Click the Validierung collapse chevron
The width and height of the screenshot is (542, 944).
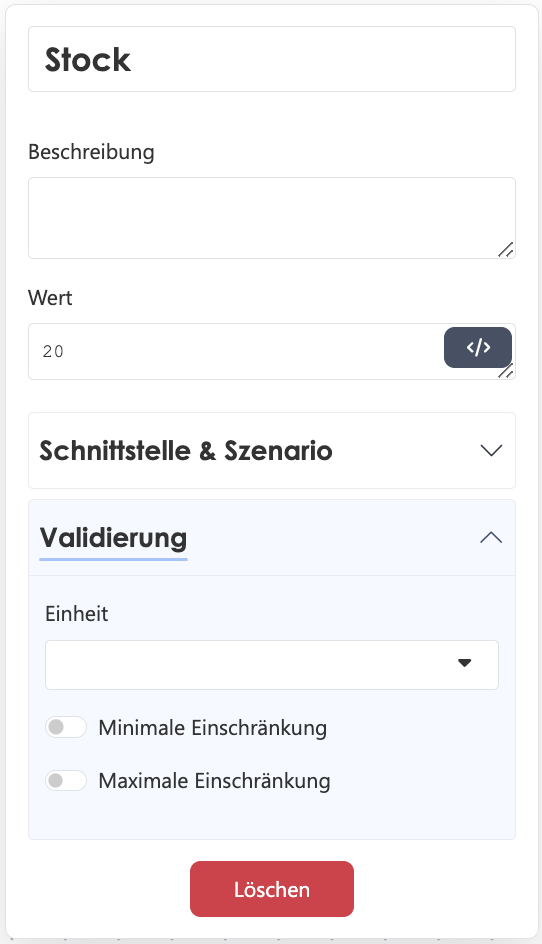(x=491, y=538)
